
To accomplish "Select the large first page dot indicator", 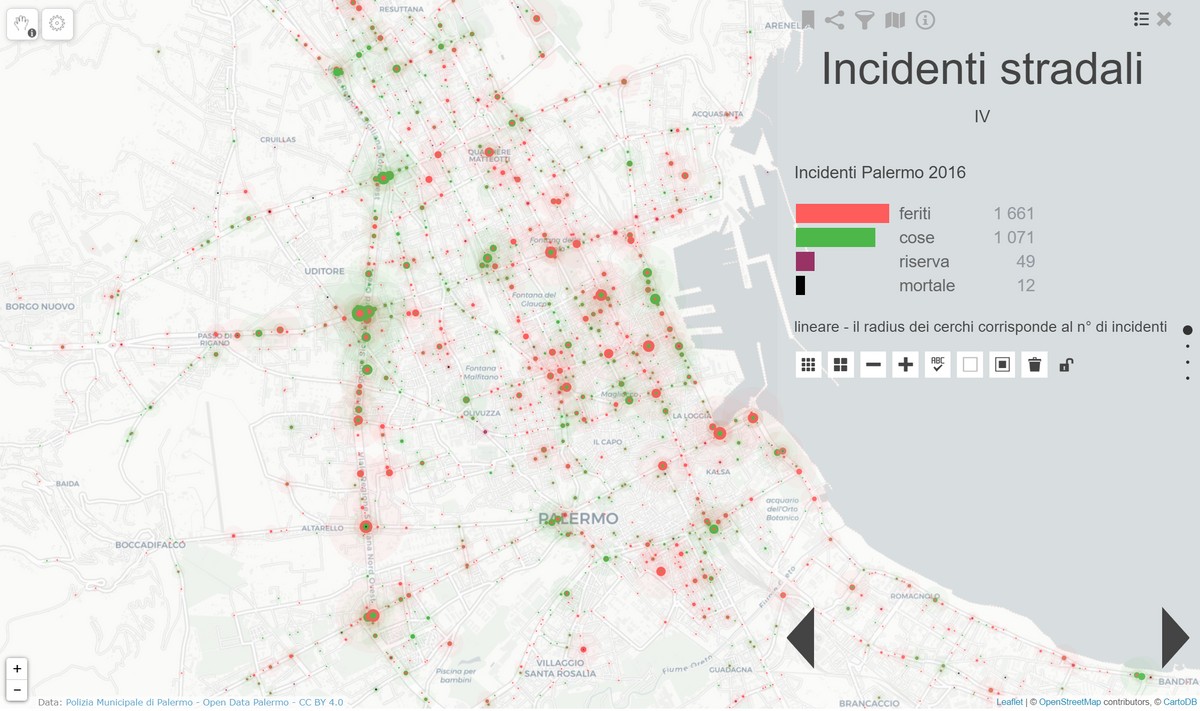I will 1188,329.
